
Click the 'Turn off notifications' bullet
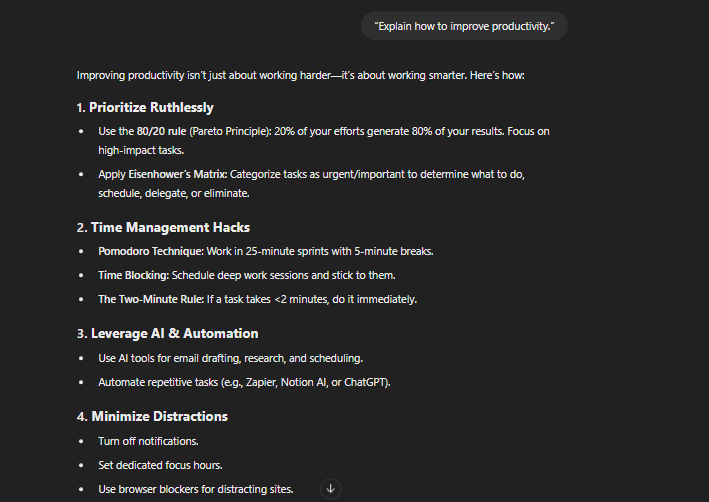tap(148, 441)
